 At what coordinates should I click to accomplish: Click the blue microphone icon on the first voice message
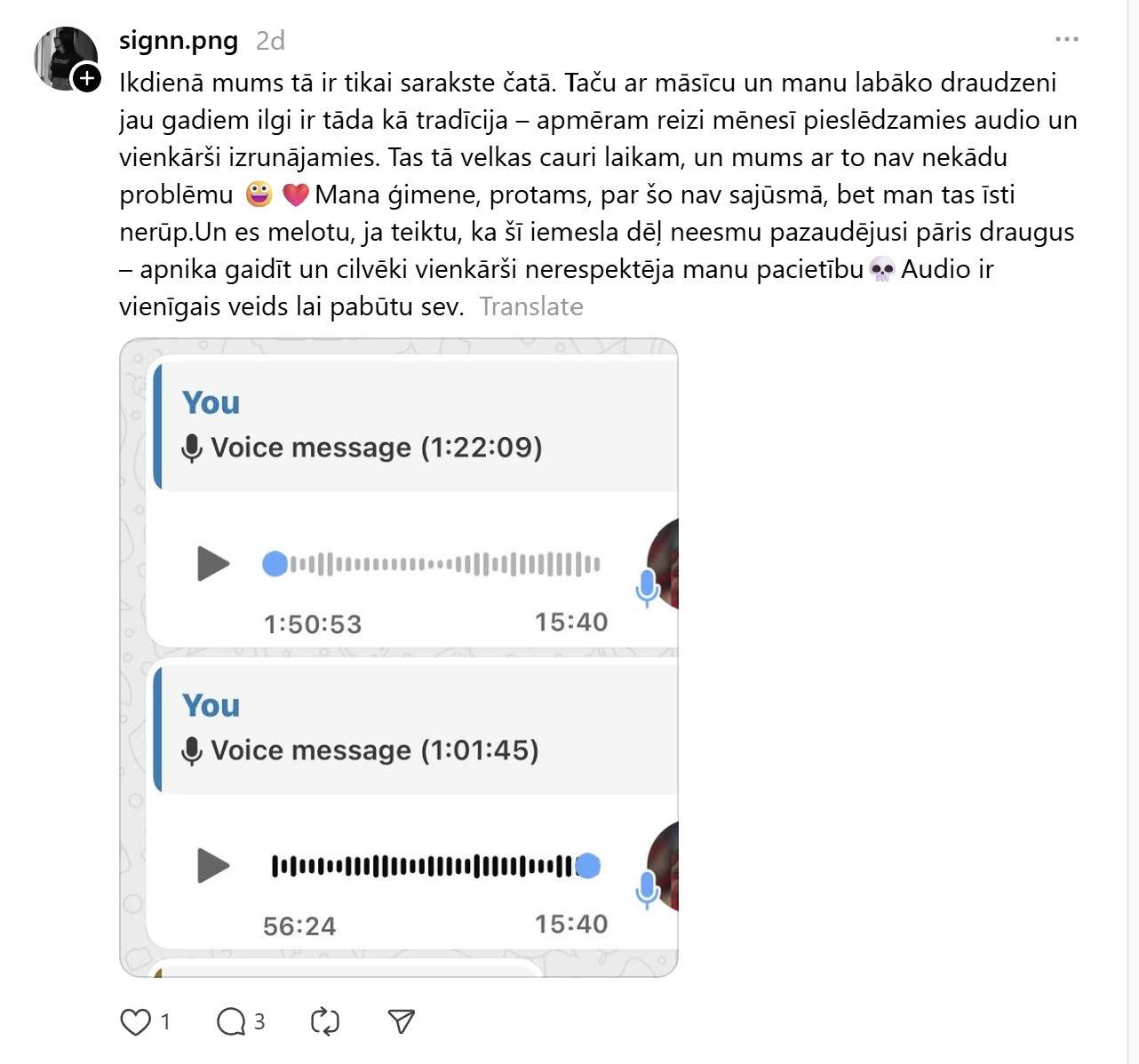pos(648,588)
